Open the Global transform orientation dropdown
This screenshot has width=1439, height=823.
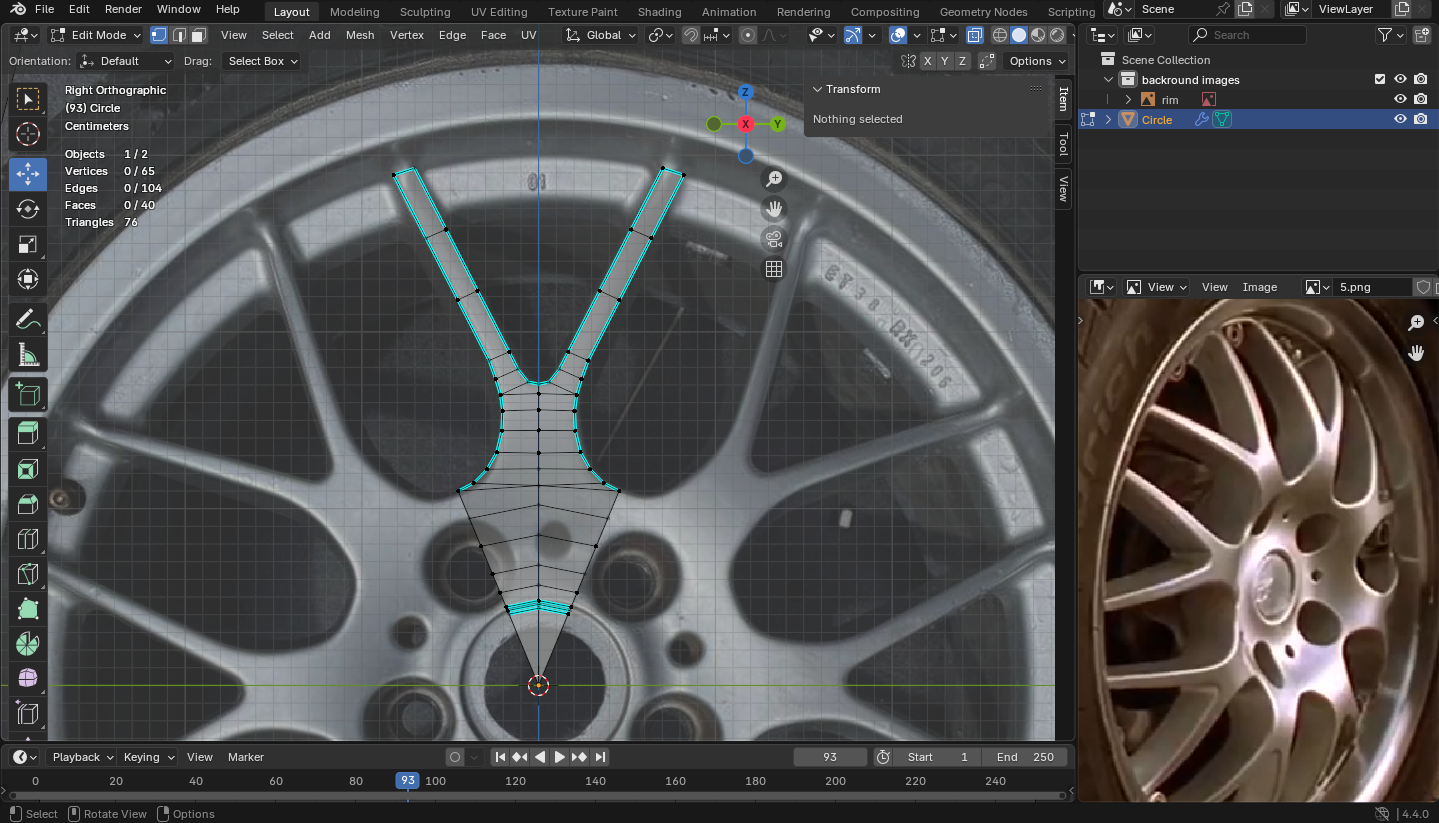tap(601, 35)
